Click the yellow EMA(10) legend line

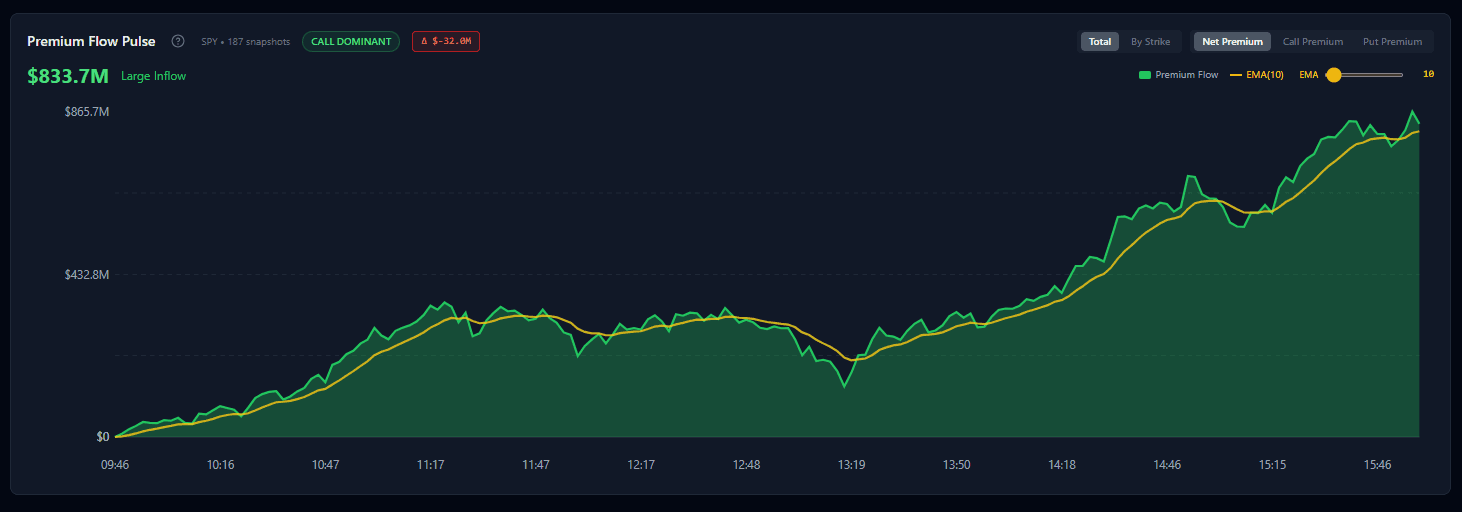click(1236, 75)
